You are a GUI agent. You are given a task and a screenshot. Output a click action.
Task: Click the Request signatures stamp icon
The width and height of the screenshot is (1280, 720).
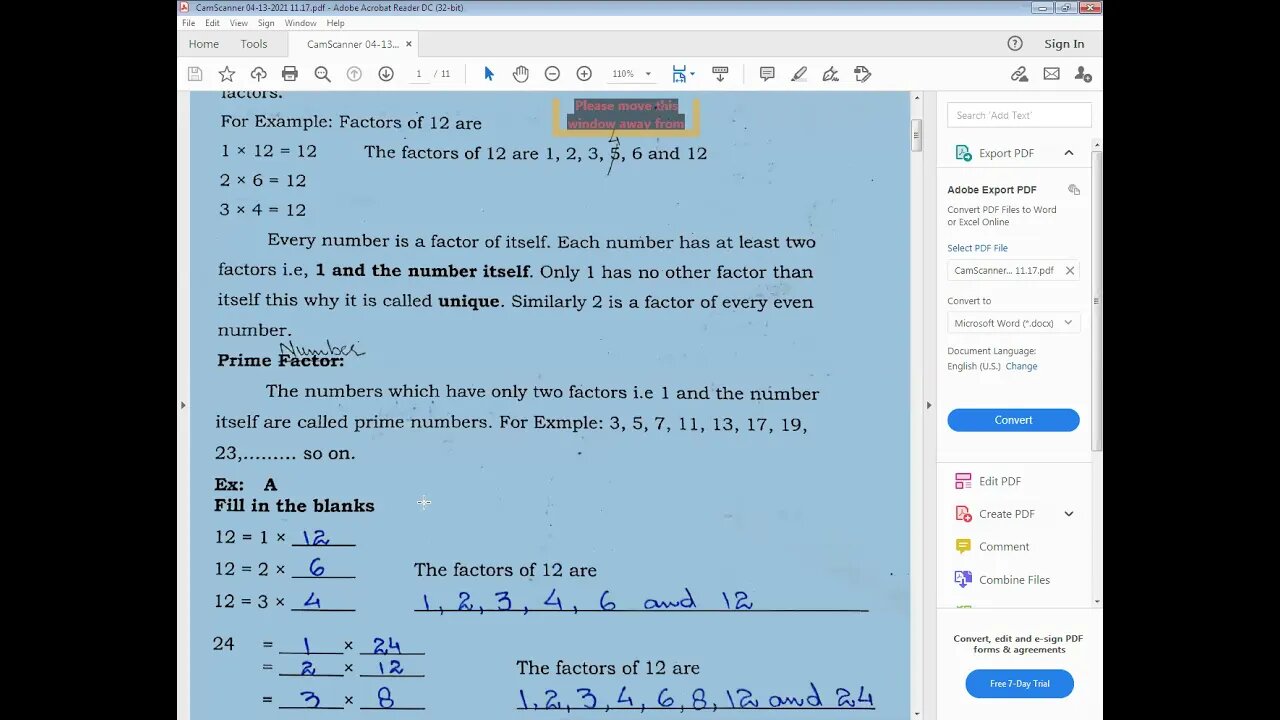[x=863, y=74]
